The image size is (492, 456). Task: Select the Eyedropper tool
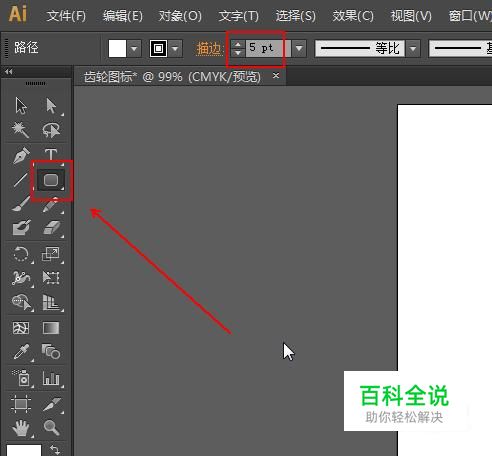tap(21, 352)
